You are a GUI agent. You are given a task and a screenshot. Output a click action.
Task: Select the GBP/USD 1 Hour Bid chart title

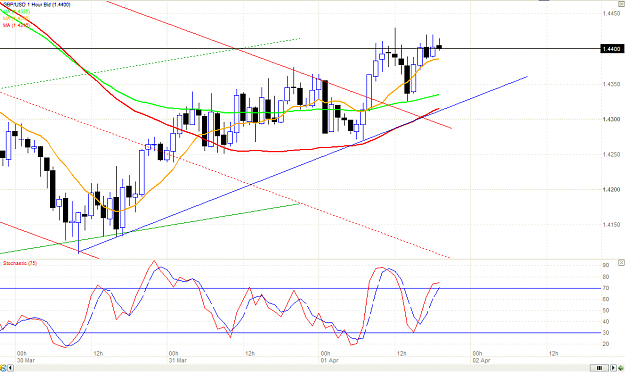[x=37, y=5]
